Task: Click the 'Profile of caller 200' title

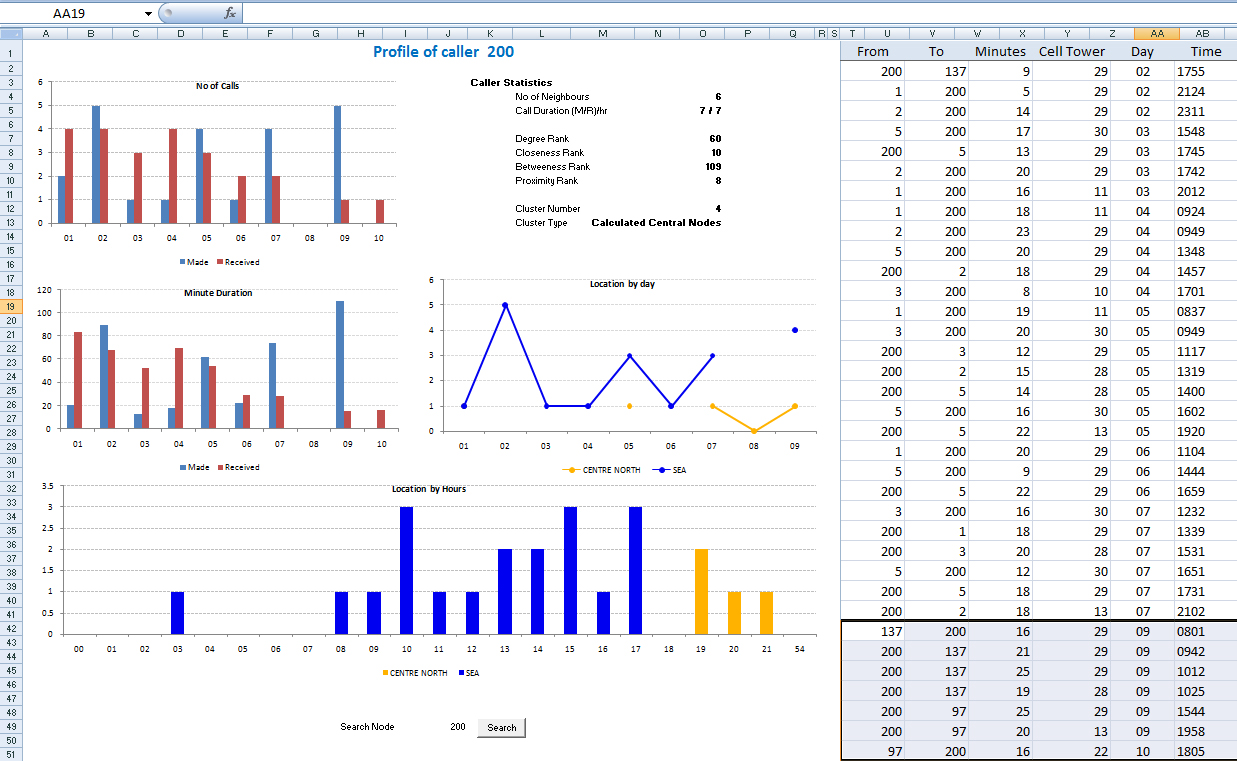Action: pos(444,52)
